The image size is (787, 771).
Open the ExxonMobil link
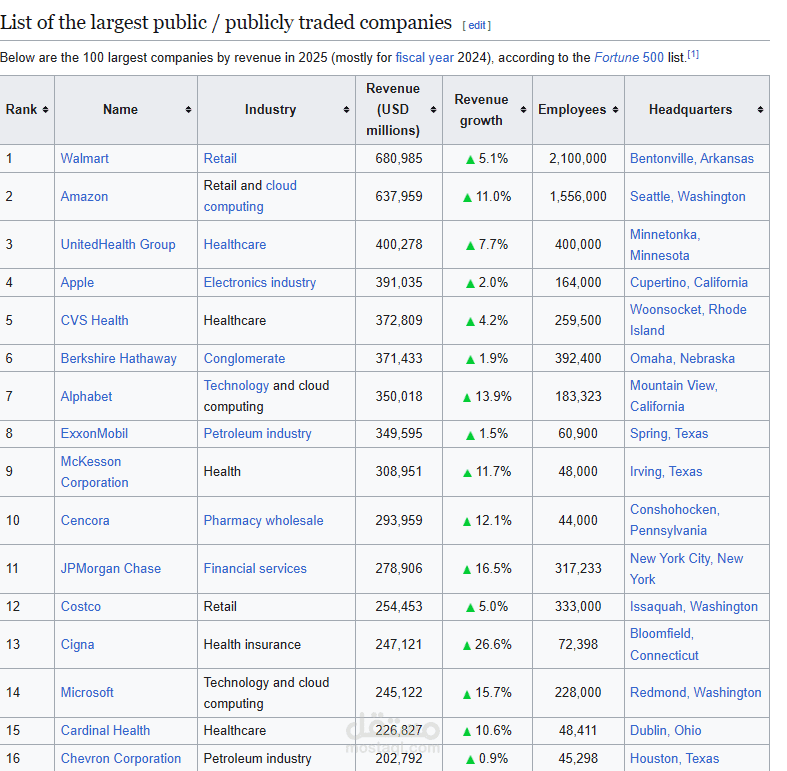click(94, 434)
